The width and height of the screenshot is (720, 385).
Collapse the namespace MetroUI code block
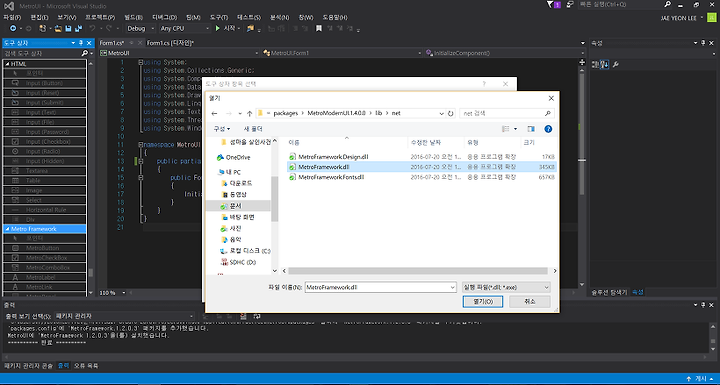tap(141, 145)
